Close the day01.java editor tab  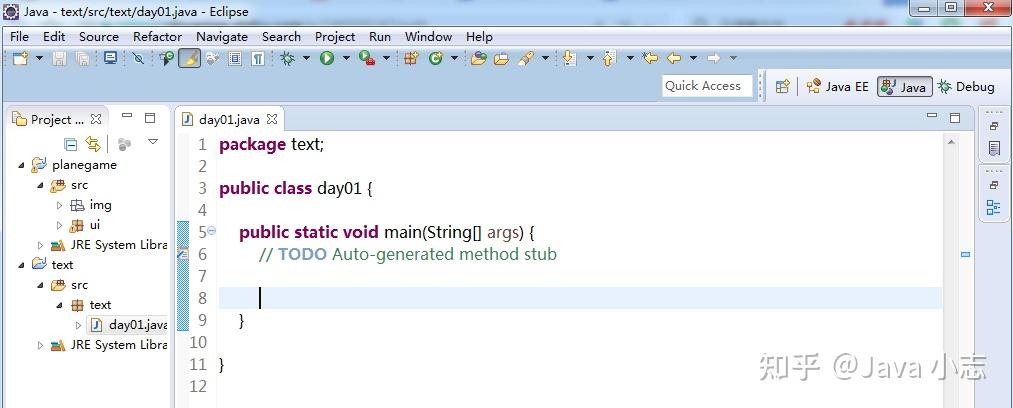tap(272, 119)
